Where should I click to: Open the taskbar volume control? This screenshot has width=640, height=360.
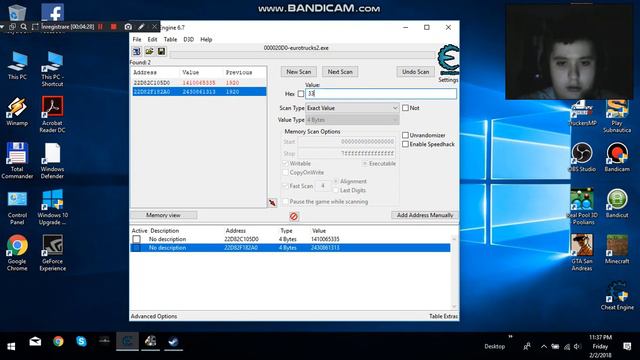click(x=577, y=347)
